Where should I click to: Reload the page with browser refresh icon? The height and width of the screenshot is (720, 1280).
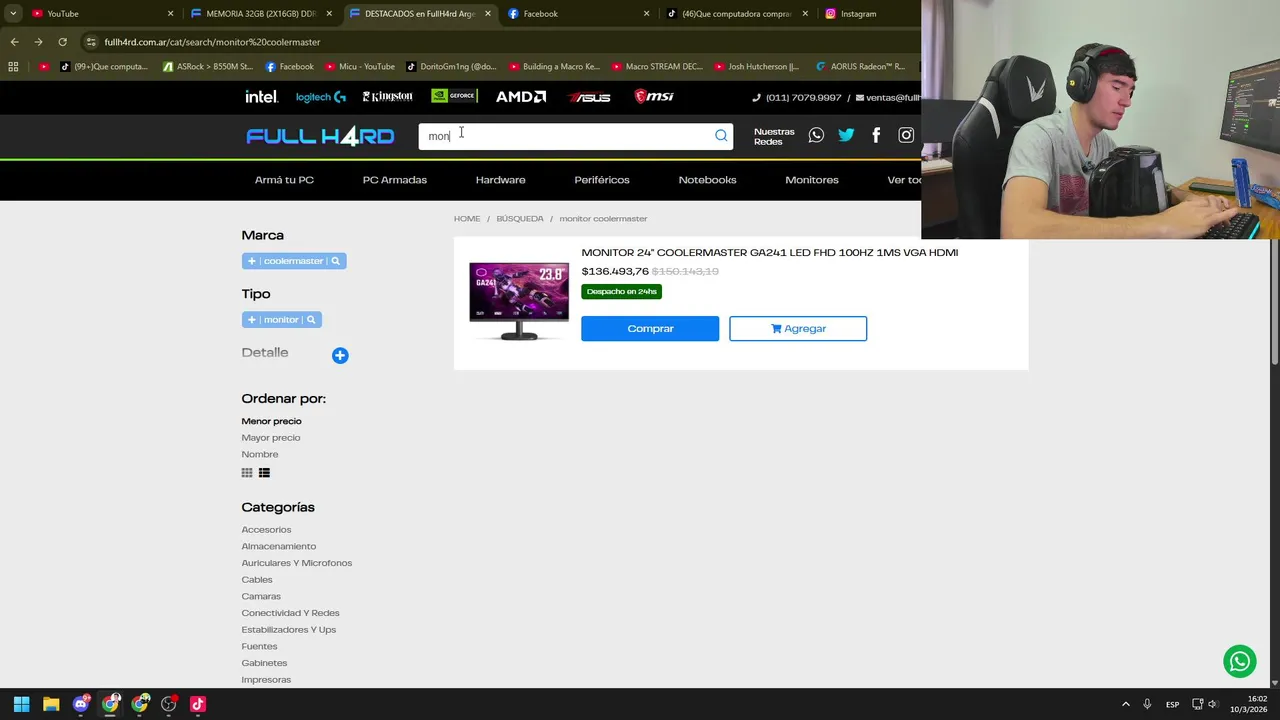62,42
